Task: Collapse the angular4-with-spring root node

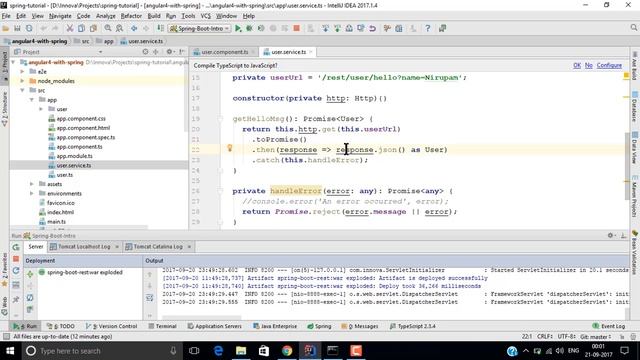Action: 13,62
